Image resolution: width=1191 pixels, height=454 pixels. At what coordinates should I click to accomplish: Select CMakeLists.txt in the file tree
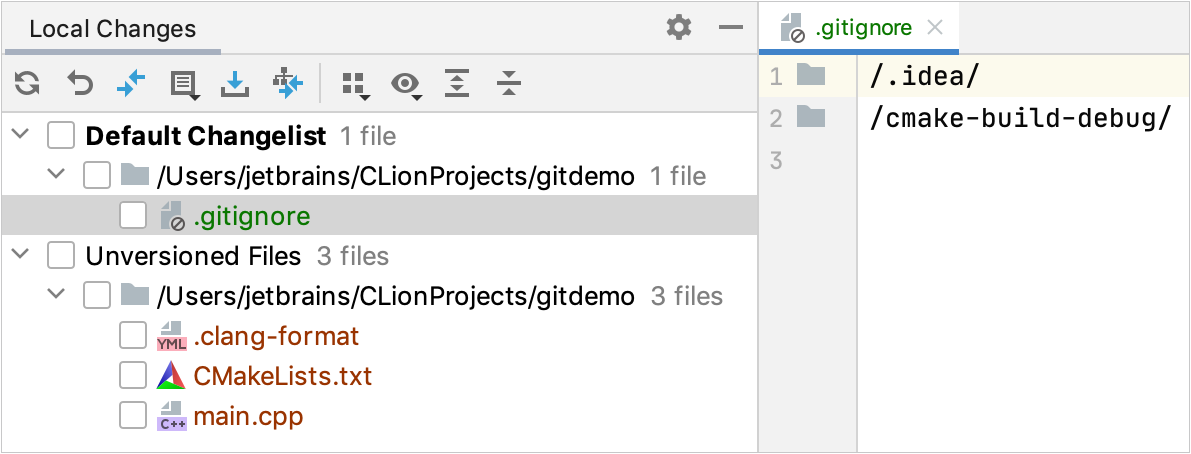click(x=282, y=376)
